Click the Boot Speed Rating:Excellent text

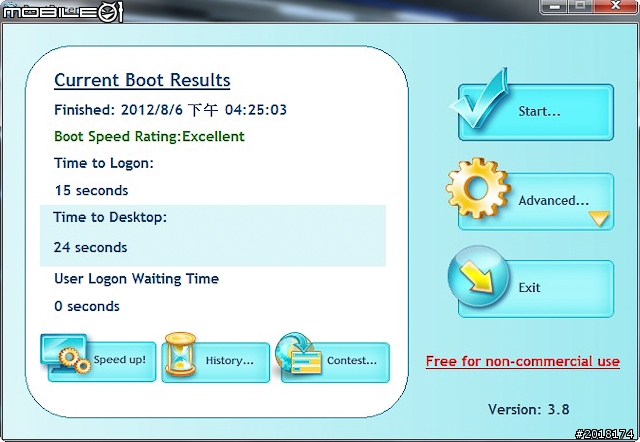click(x=149, y=136)
